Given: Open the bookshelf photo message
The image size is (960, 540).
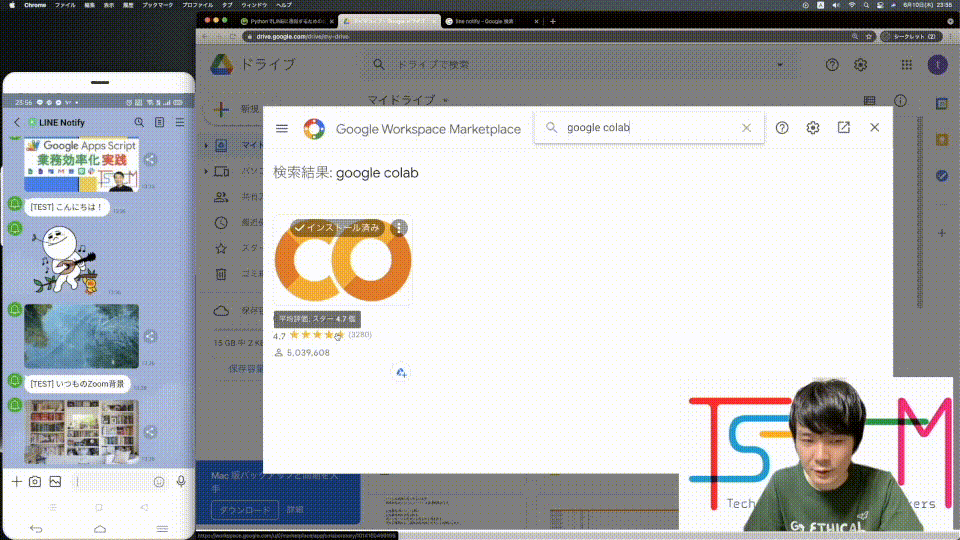Looking at the screenshot, I should coord(81,432).
